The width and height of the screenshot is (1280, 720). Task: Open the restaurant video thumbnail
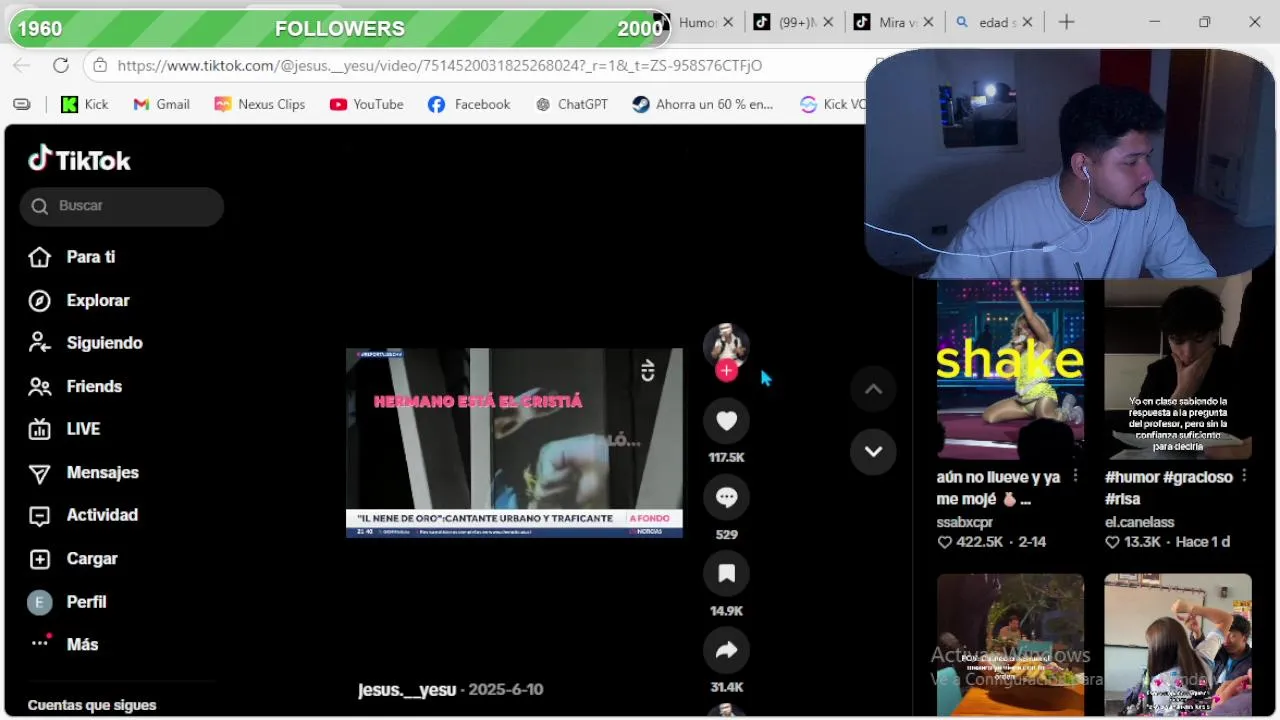coord(1010,646)
